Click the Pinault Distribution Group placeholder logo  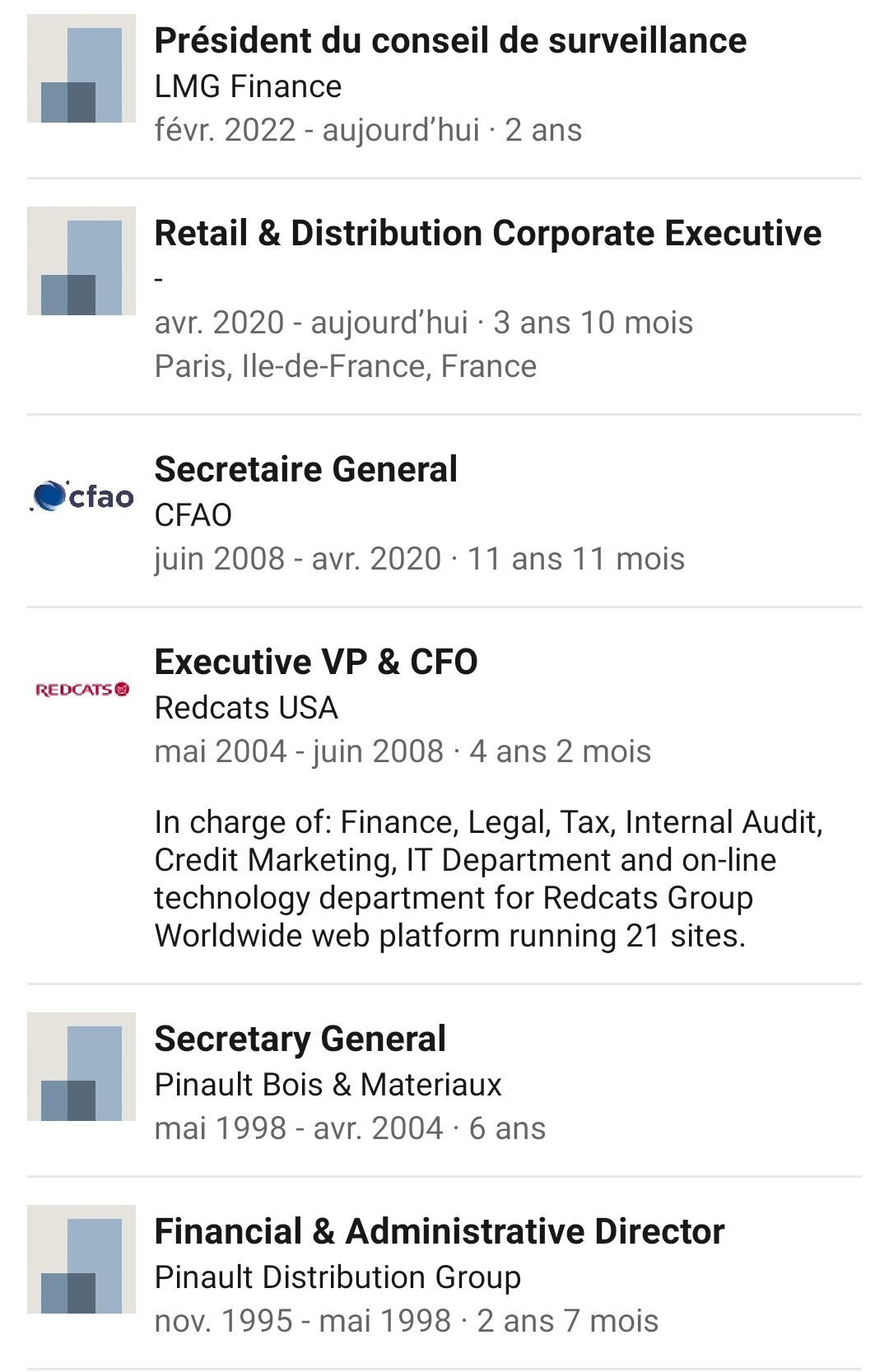click(x=81, y=1259)
